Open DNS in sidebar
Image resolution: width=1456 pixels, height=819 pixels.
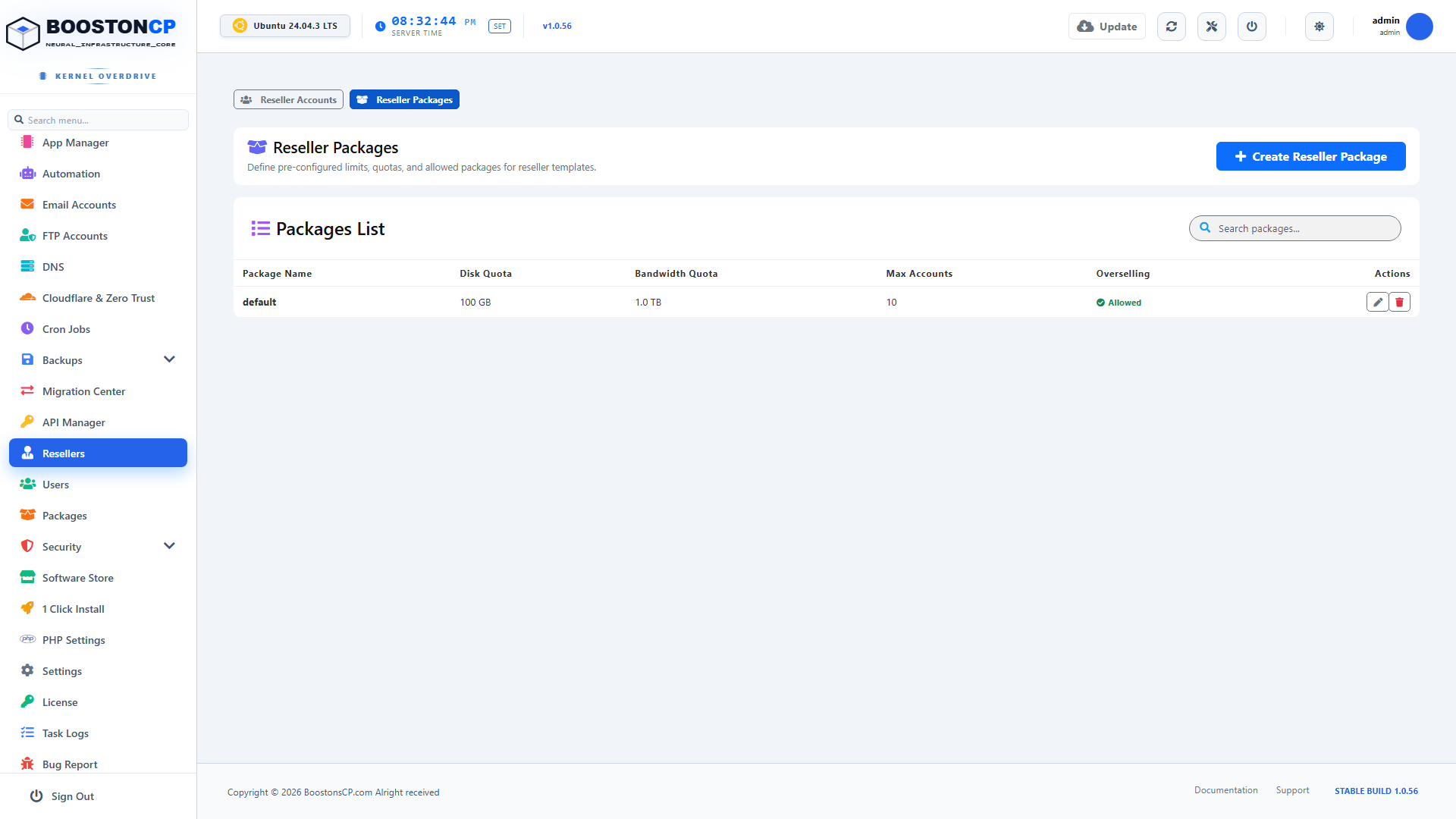[98, 267]
